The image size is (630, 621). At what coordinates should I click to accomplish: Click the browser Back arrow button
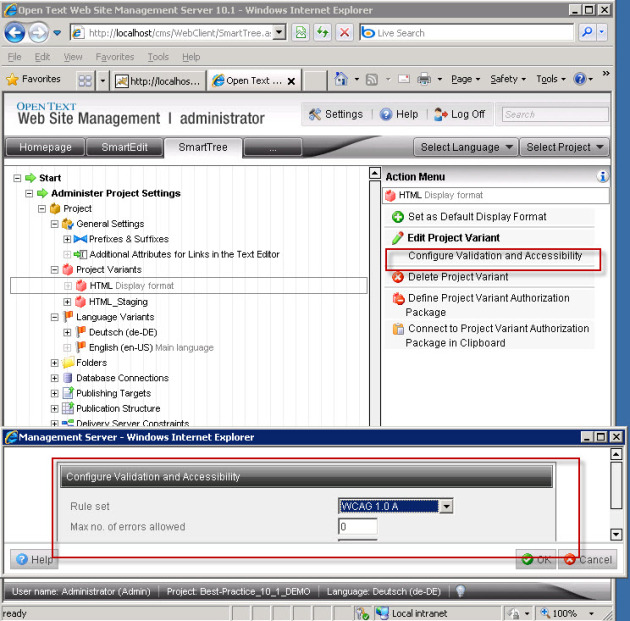tap(14, 33)
